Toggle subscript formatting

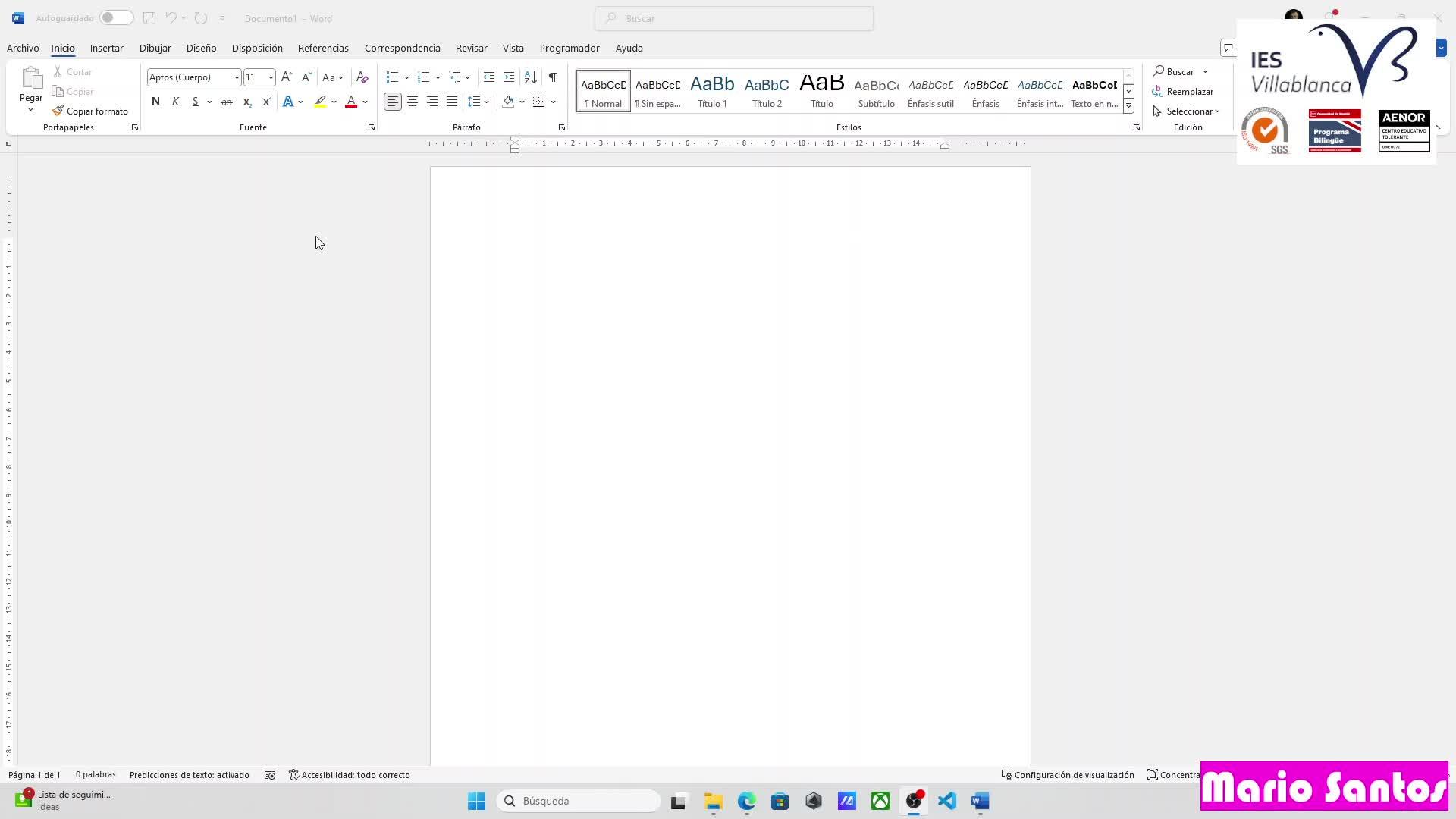pos(246,102)
